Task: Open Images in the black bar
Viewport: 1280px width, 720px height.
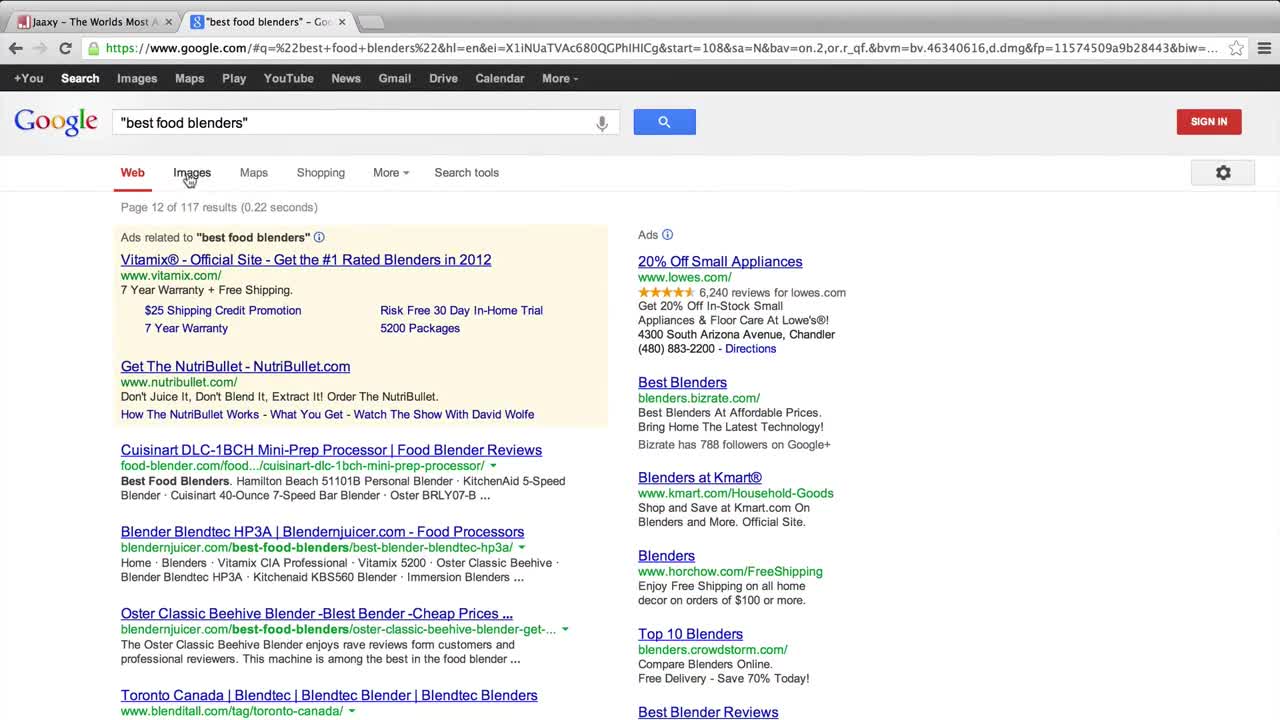Action: click(137, 78)
